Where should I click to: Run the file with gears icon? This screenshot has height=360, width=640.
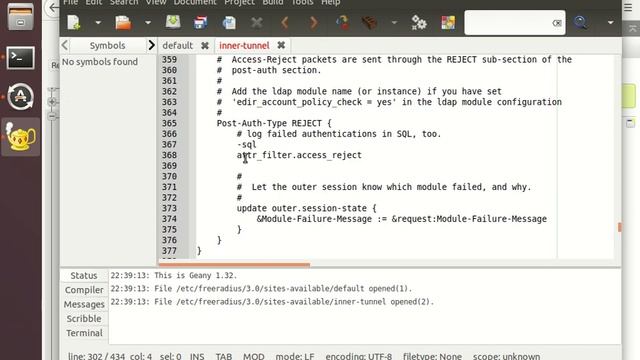click(419, 23)
